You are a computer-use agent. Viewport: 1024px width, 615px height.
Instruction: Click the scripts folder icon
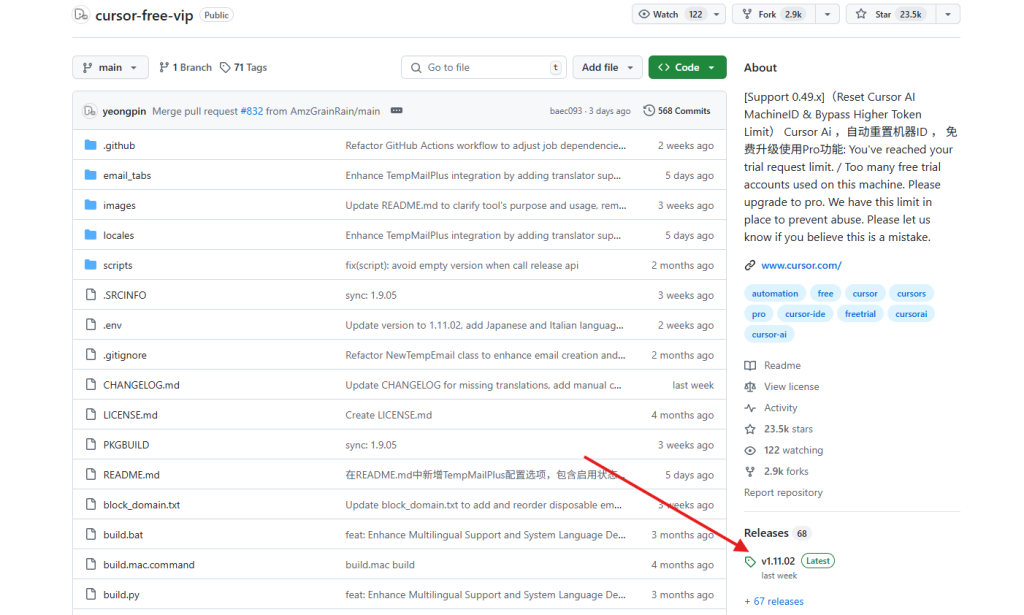point(91,265)
